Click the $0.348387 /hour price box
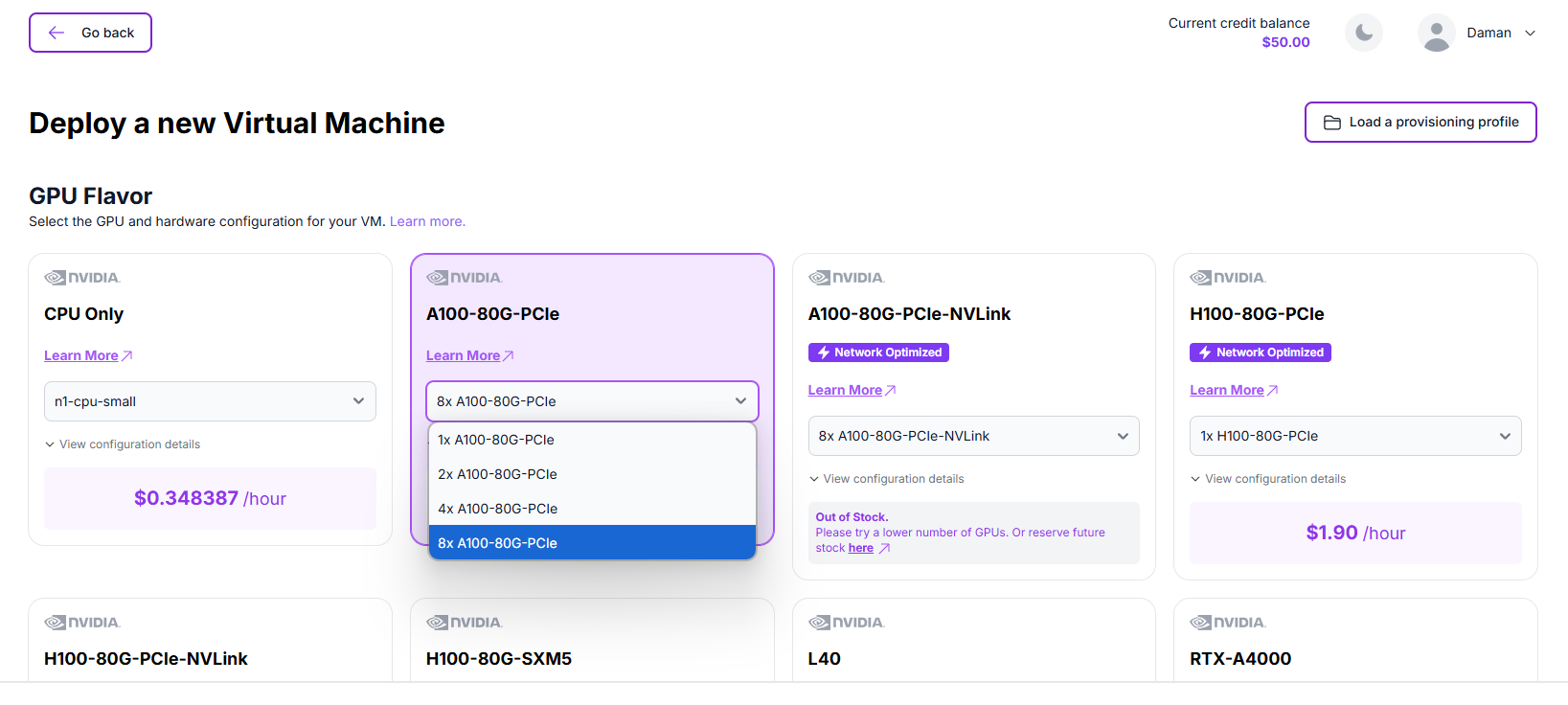 [x=210, y=498]
